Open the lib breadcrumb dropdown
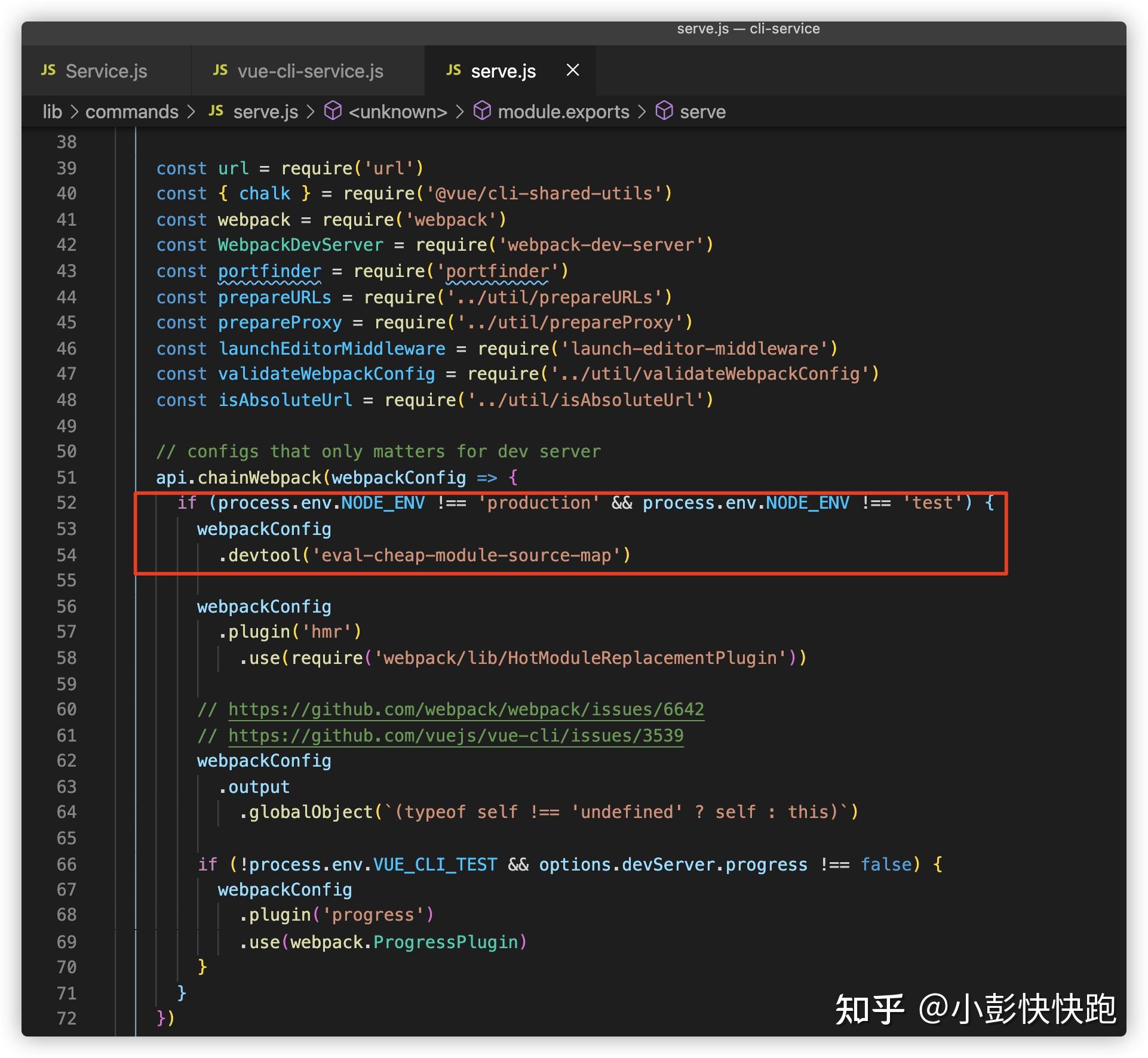This screenshot has width=1148, height=1058. (x=52, y=112)
